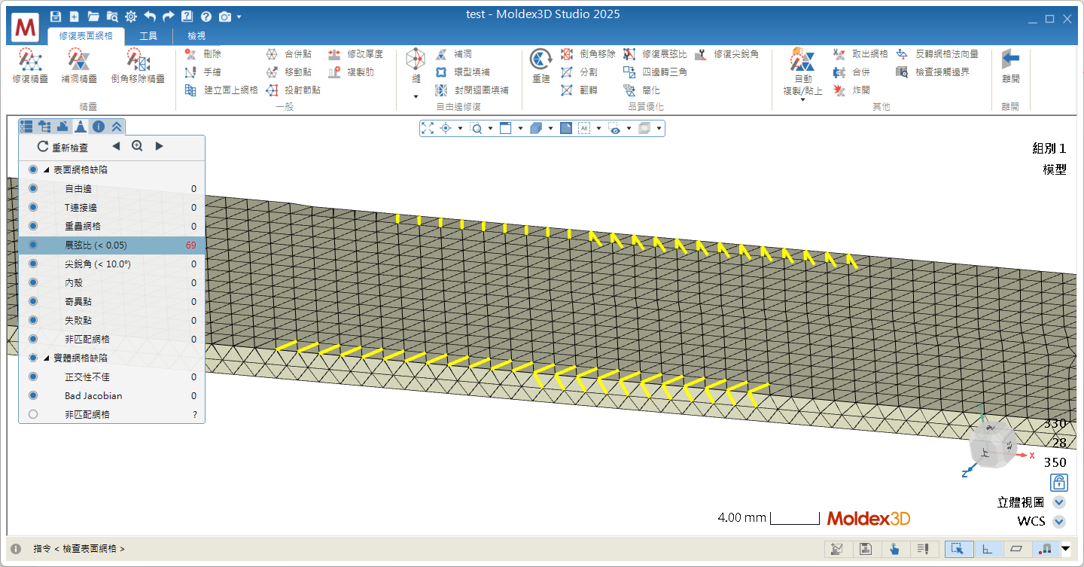Click the 炸開 explode tool

(x=852, y=90)
